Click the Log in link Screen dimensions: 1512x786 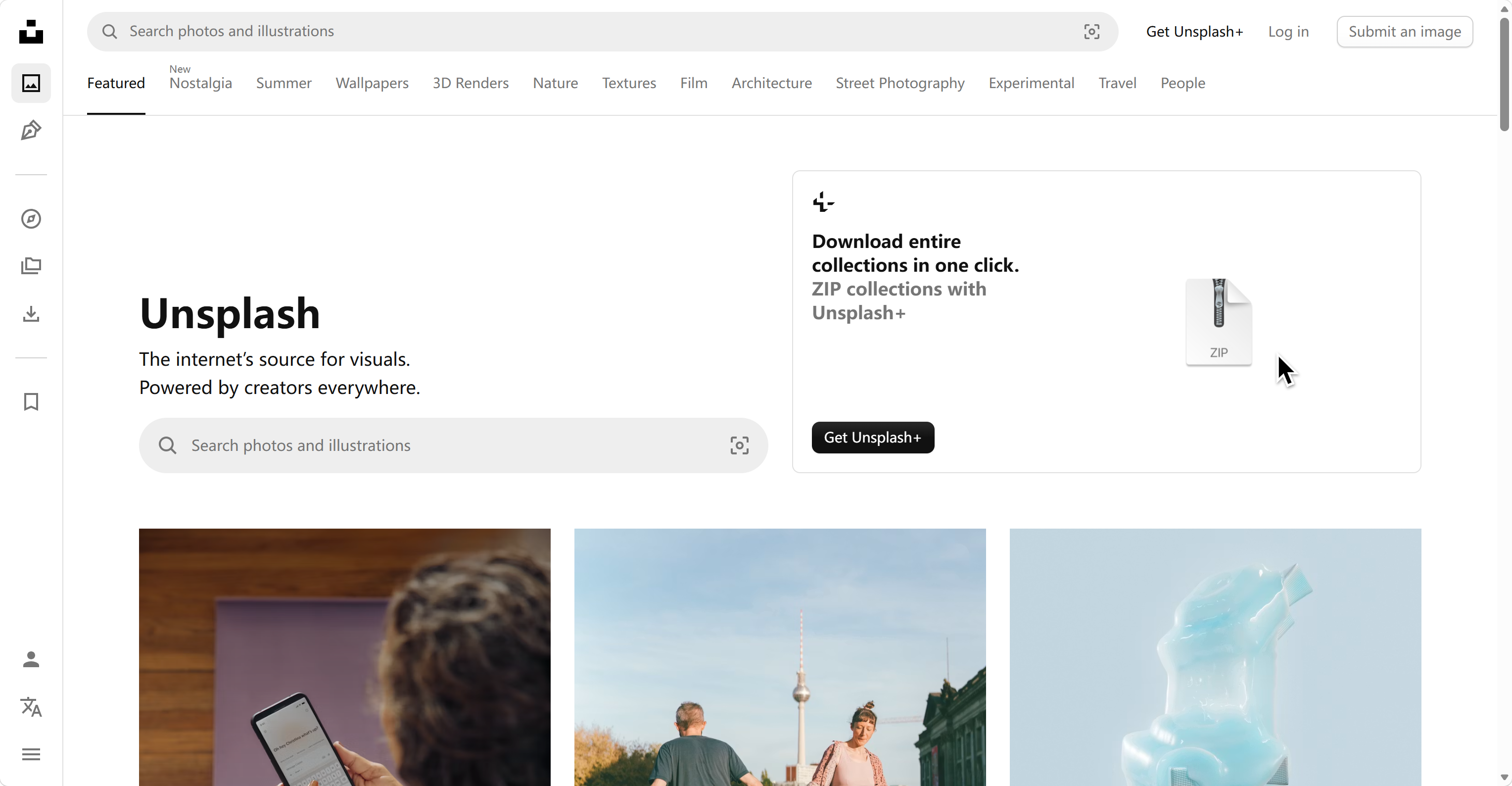click(x=1288, y=32)
